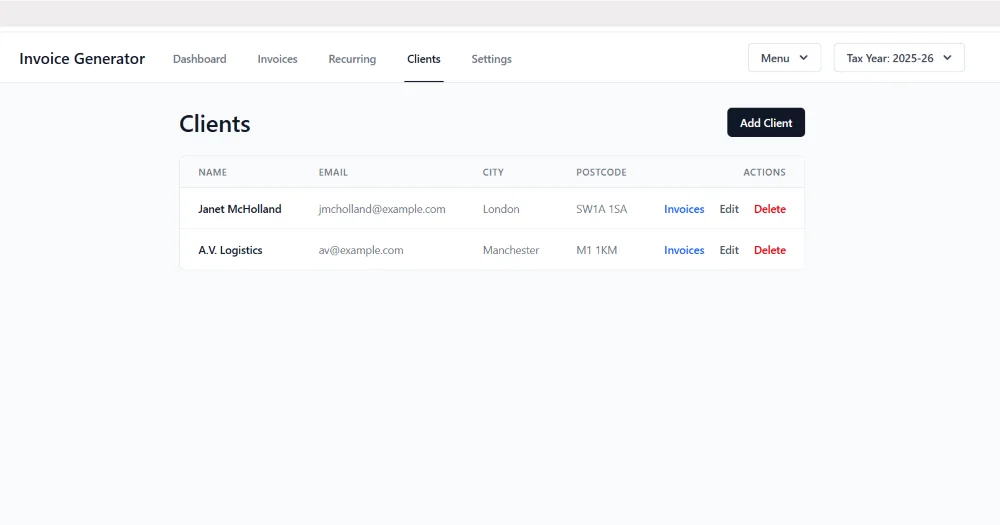View Invoices for Janet McHolland
Screen dimensions: 1000x525
(684, 209)
